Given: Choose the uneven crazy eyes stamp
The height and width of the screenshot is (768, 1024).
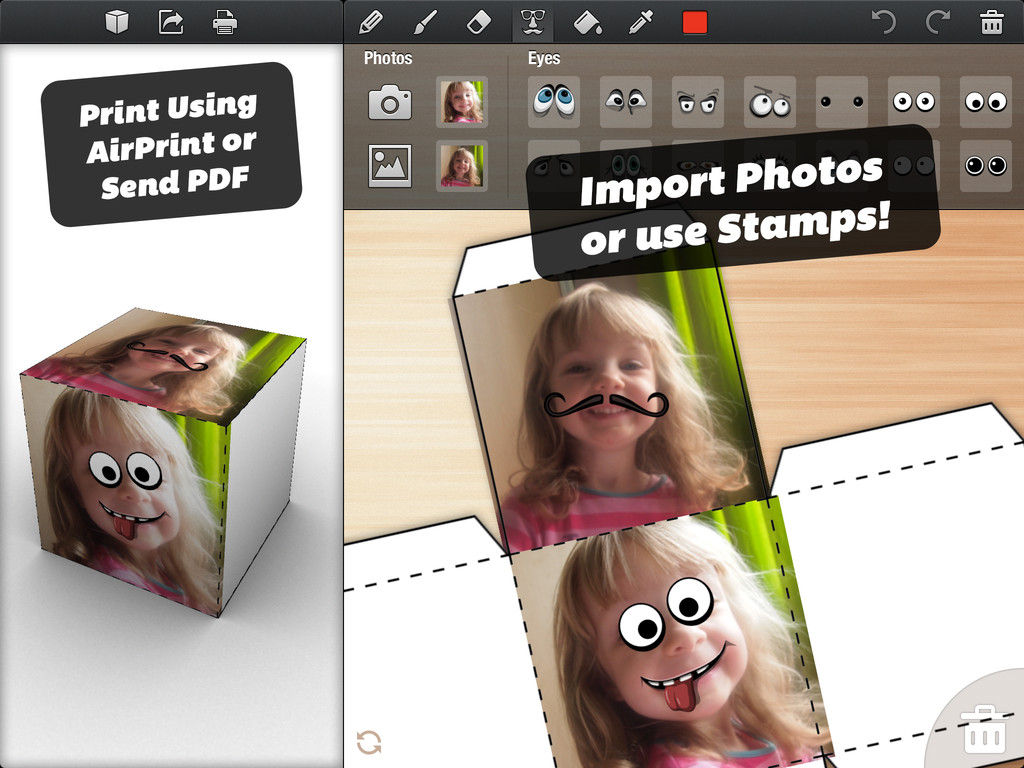Looking at the screenshot, I should (769, 101).
